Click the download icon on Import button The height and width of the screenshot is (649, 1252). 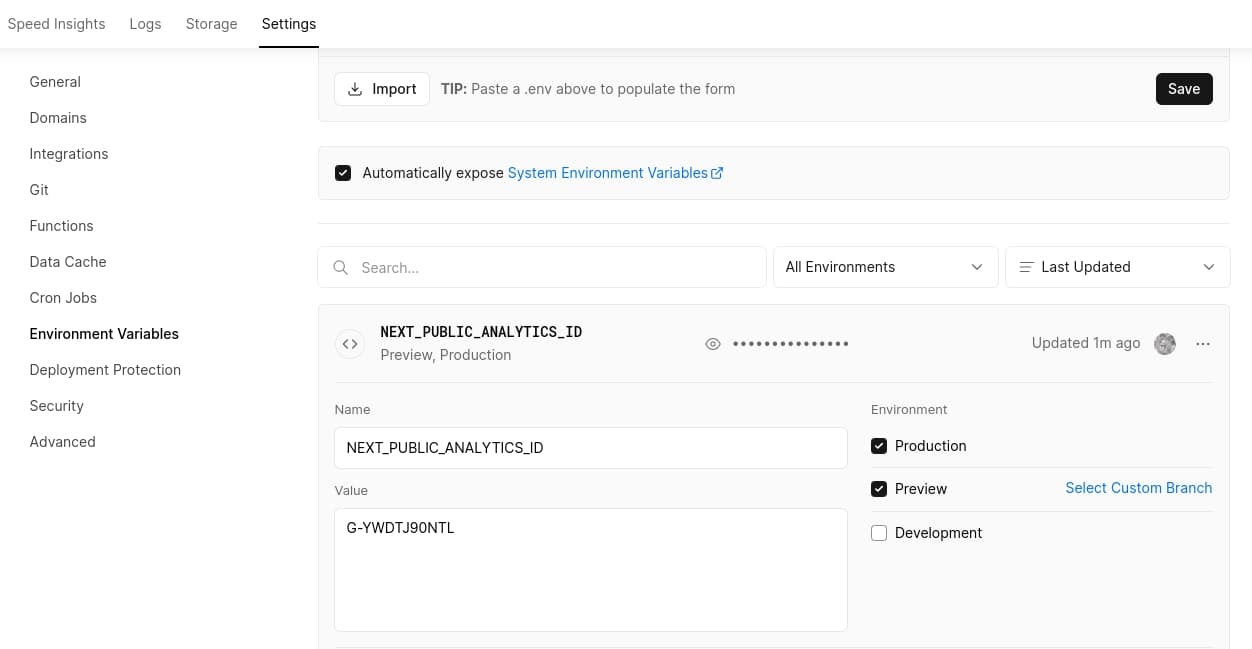coord(355,89)
